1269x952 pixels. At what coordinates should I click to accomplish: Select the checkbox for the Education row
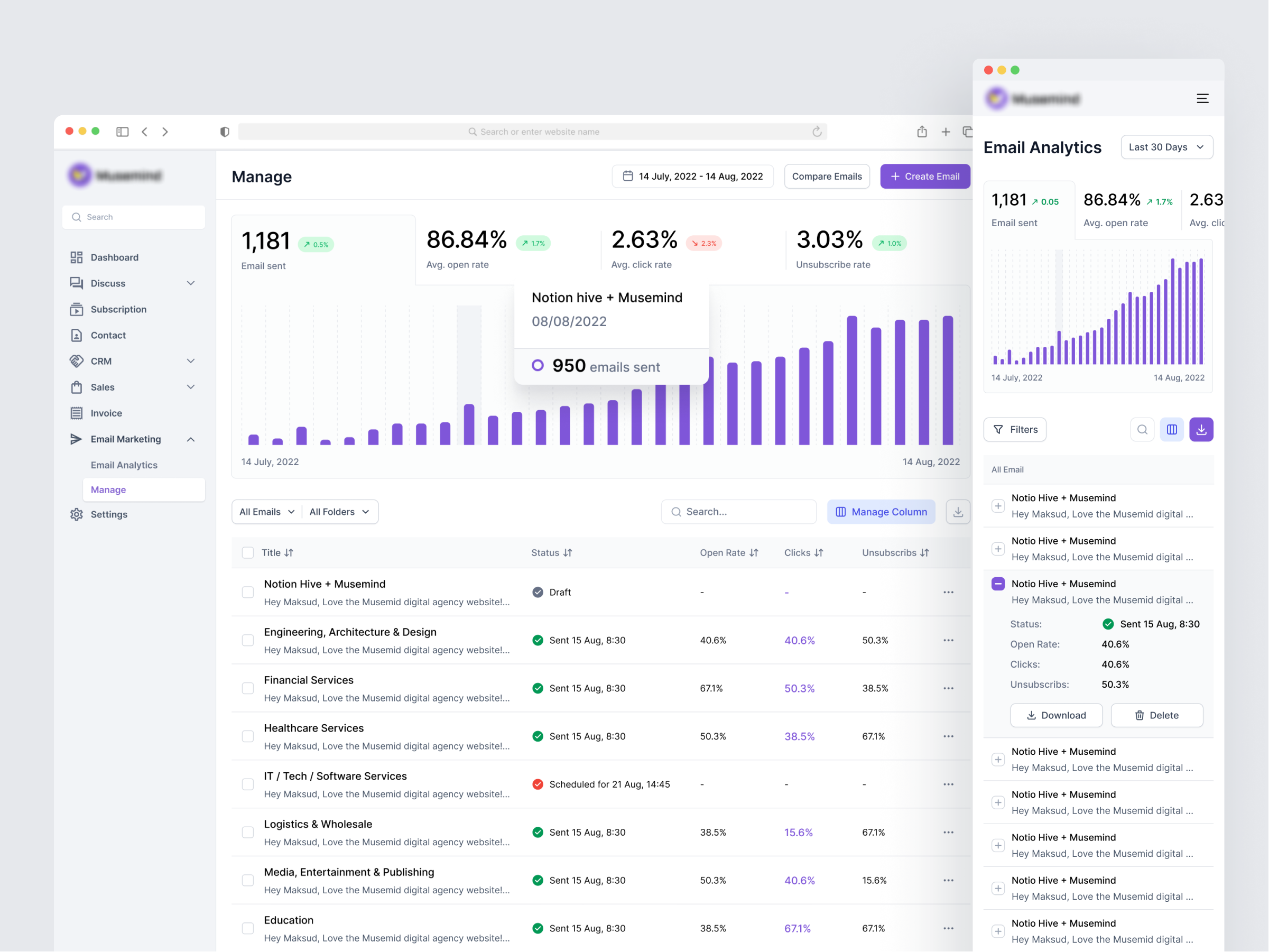coord(248,928)
